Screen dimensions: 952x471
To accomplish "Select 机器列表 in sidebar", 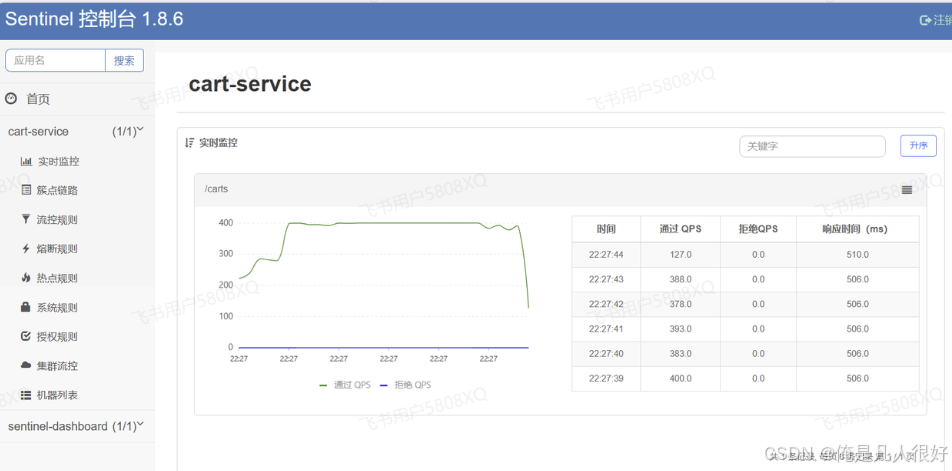I will click(58, 395).
